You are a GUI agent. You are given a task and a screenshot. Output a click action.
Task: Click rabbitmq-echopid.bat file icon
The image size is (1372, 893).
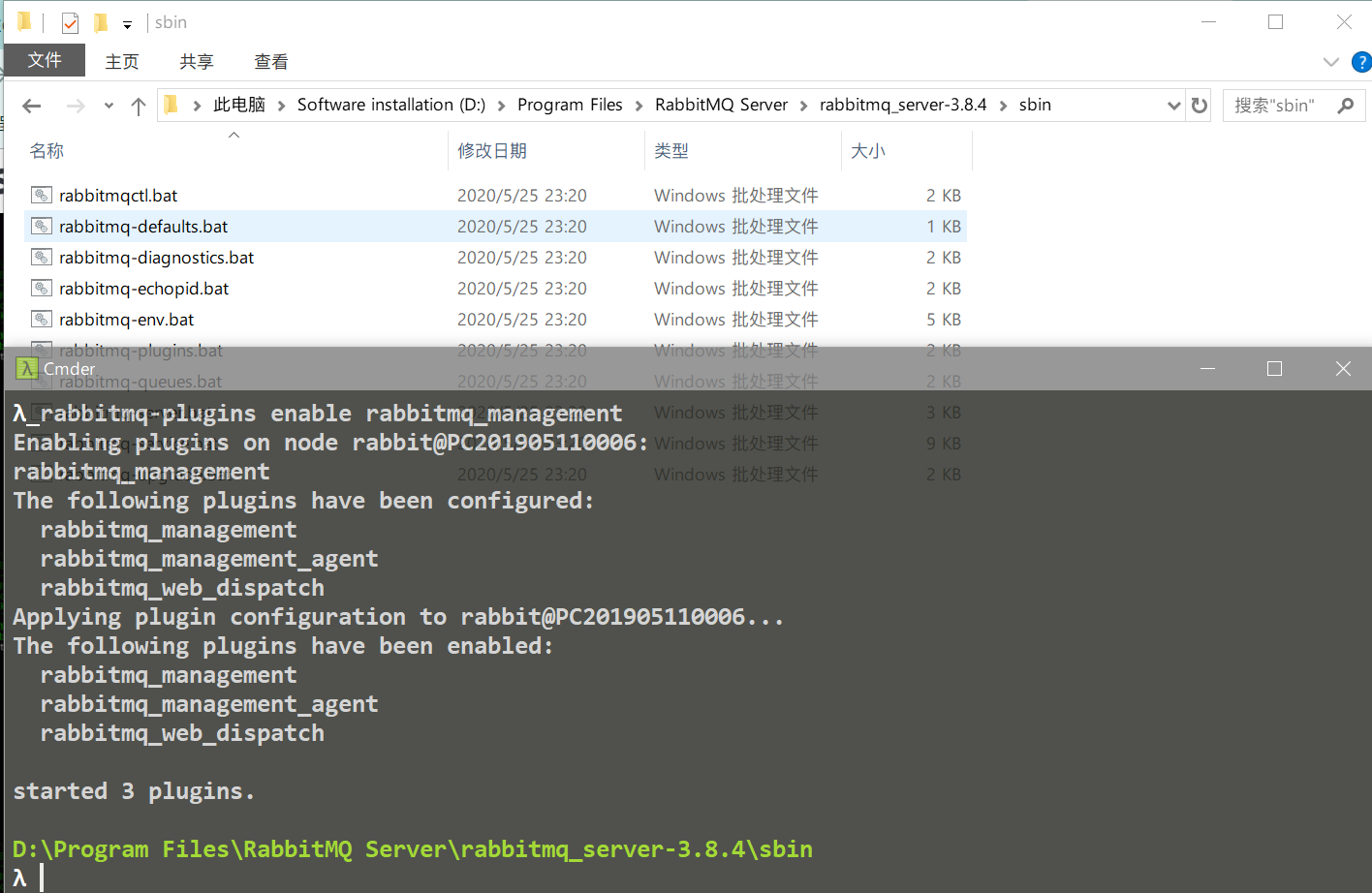click(x=41, y=288)
